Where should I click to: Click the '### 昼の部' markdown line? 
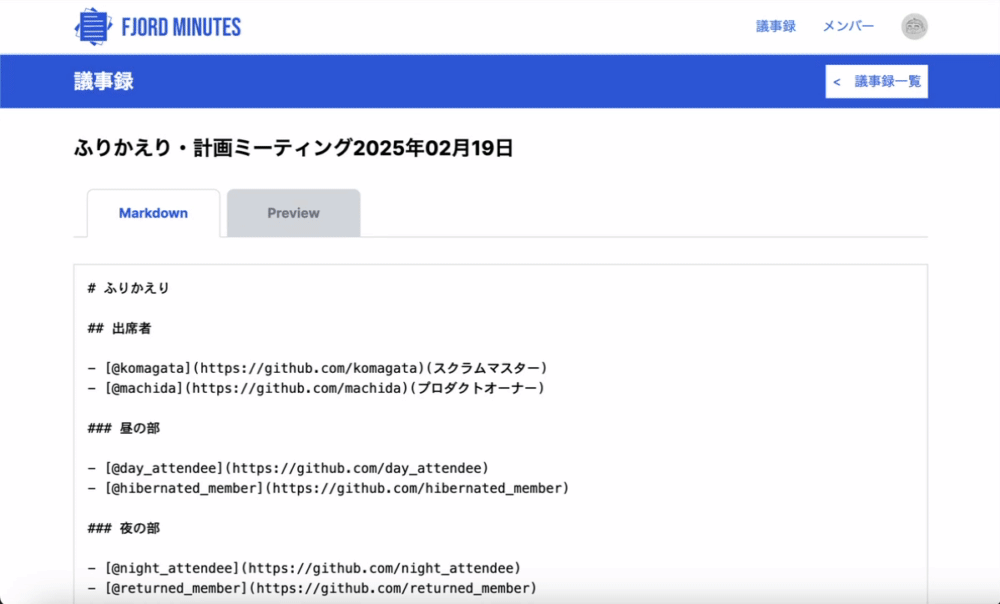[x=124, y=428]
